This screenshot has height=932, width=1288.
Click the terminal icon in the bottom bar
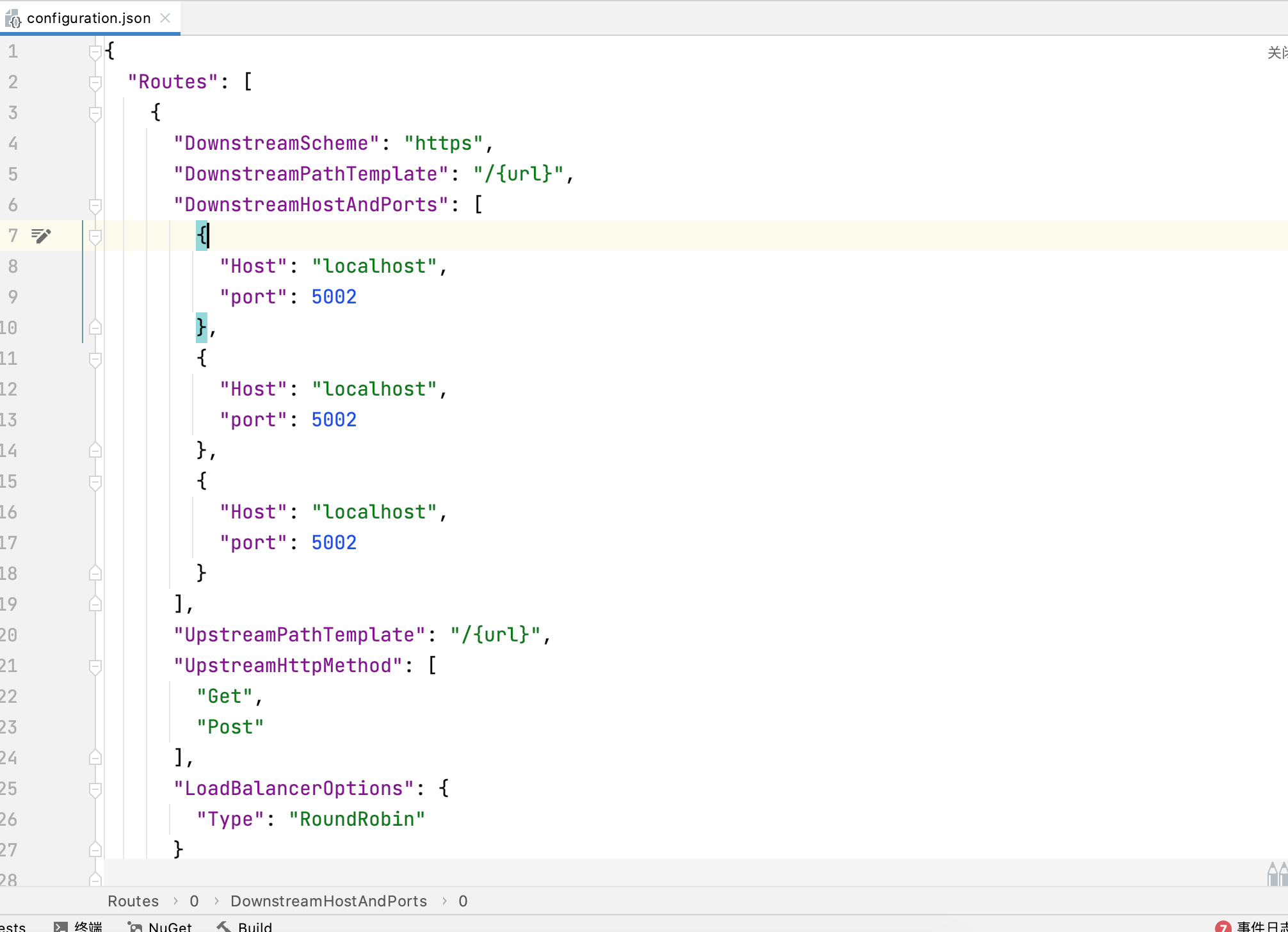pos(61,926)
